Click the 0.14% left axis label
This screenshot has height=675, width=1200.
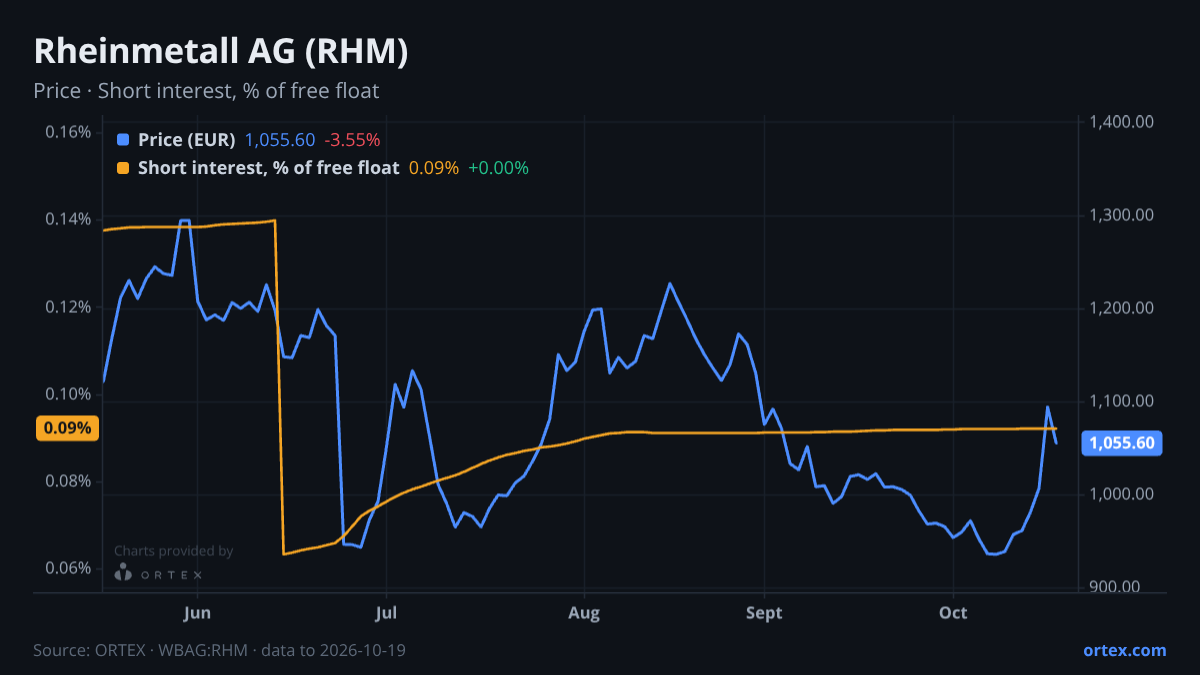(x=69, y=219)
